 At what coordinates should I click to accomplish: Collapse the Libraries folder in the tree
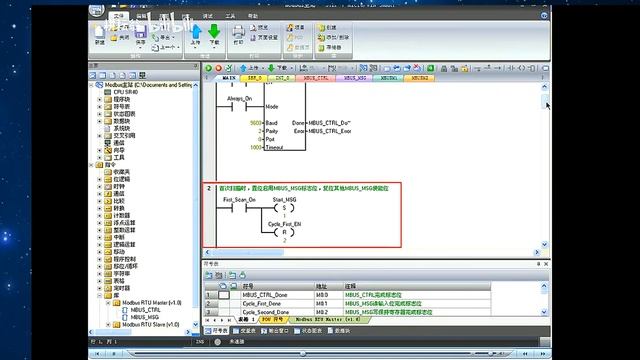[100, 296]
